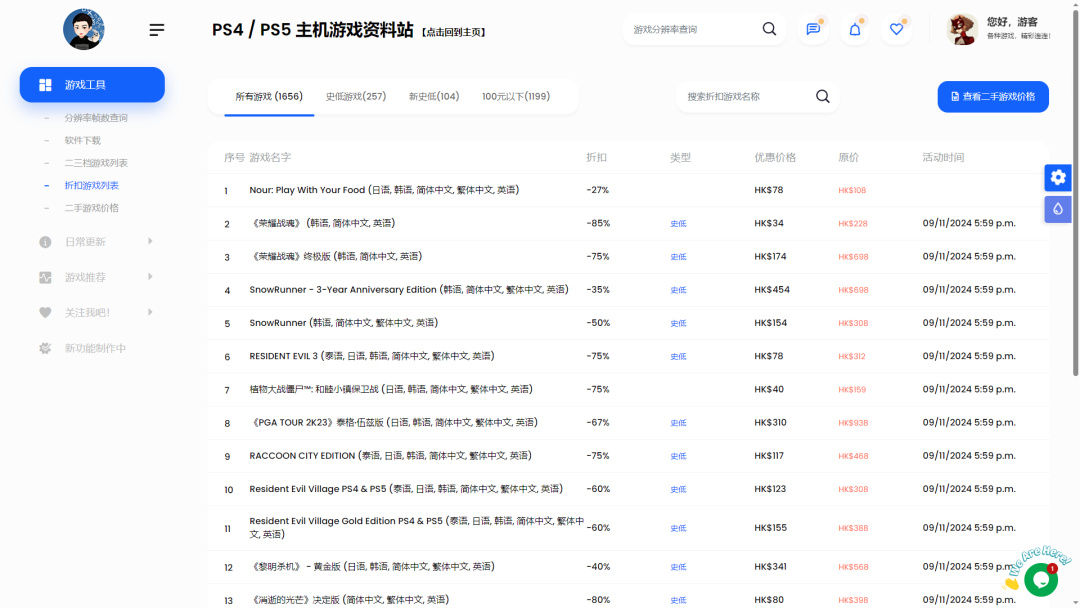Screen dimensions: 1080x608
Task: Click the guest user avatar
Action: pyautogui.click(x=962, y=29)
